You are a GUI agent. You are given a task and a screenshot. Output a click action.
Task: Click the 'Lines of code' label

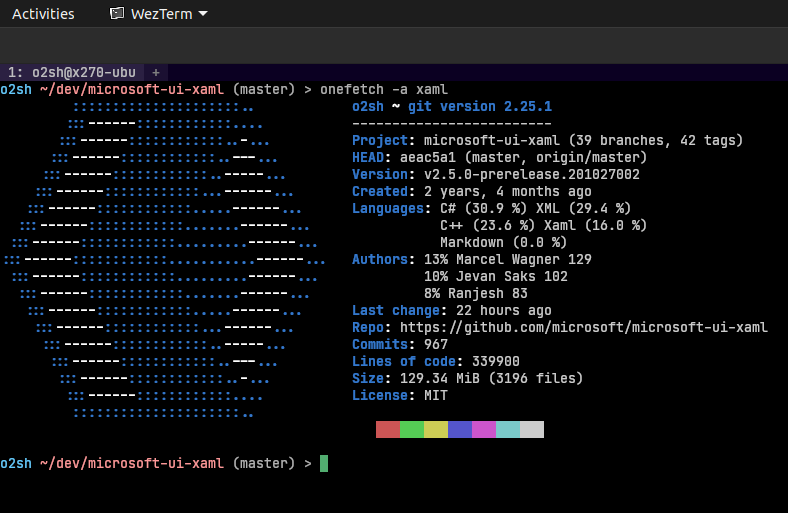(x=404, y=361)
